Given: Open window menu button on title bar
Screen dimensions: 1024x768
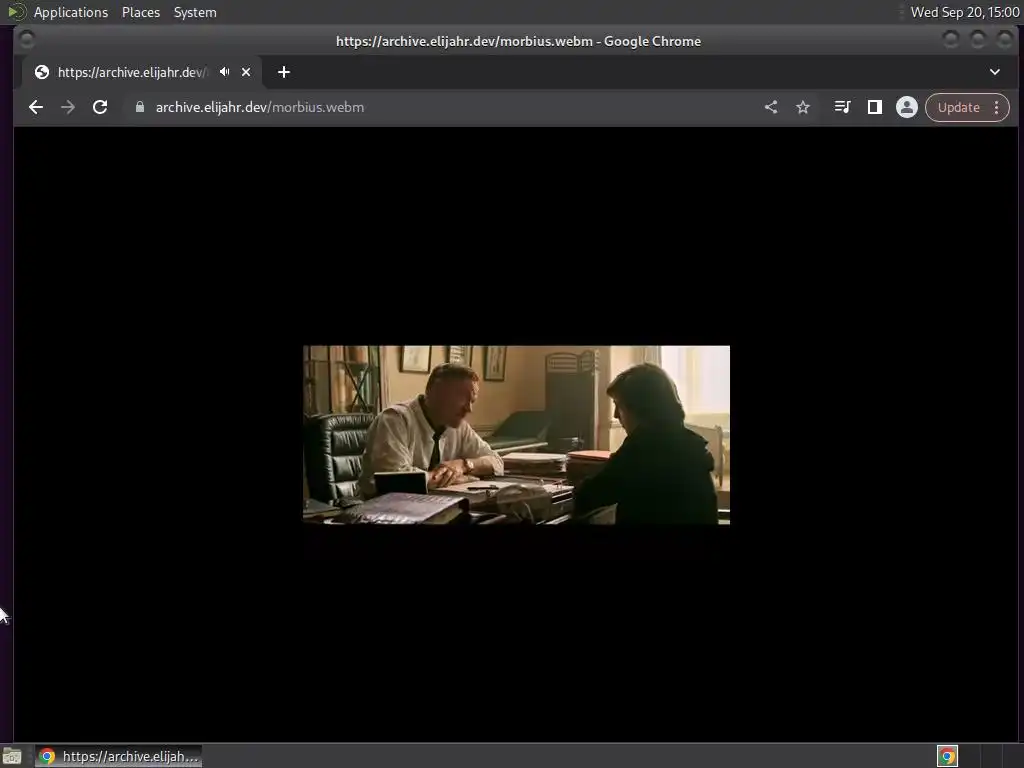Looking at the screenshot, I should point(27,40).
